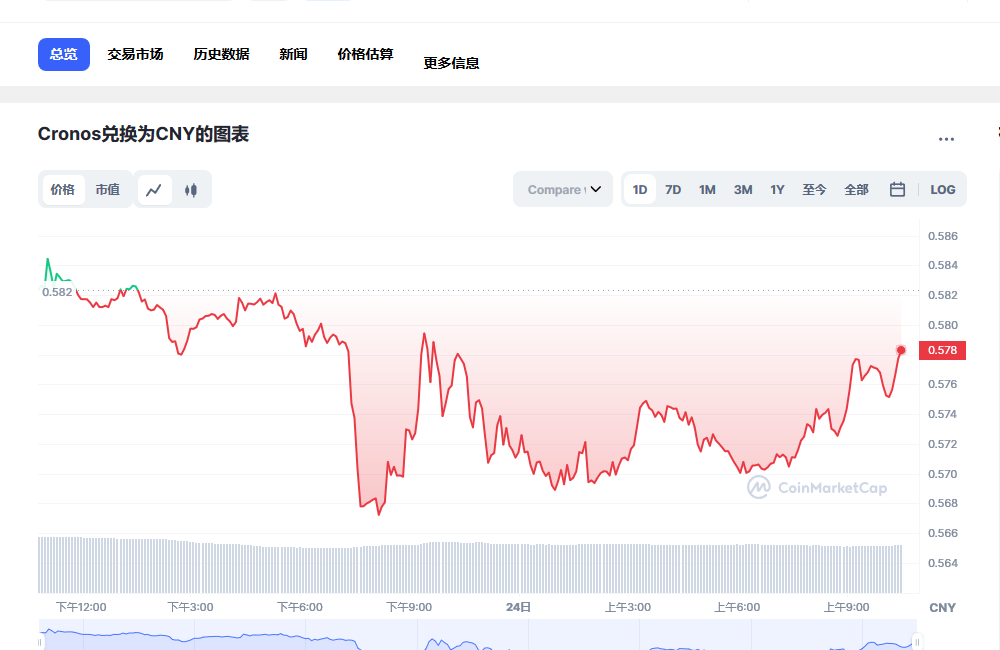
Task: Select the 至今 year-to-date range
Action: (x=814, y=189)
